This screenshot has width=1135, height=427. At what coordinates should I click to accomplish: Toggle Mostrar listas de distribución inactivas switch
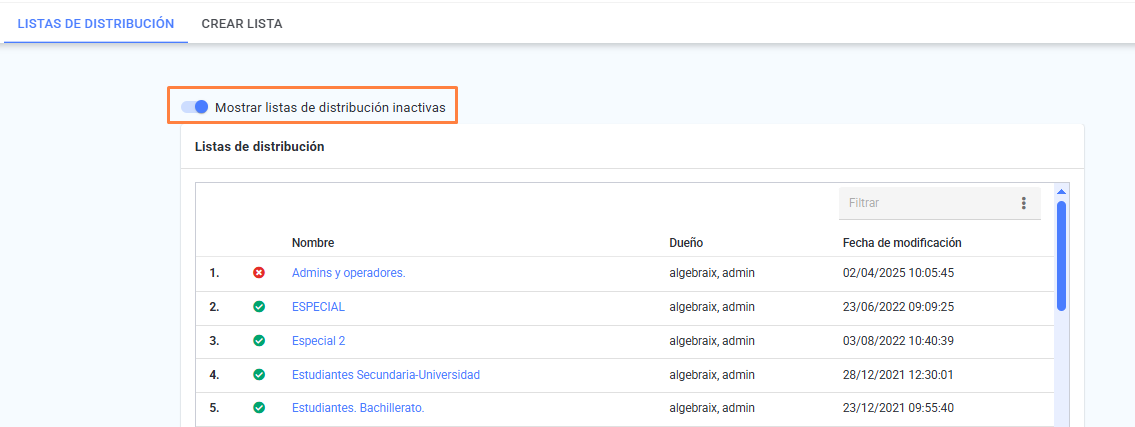click(x=195, y=107)
